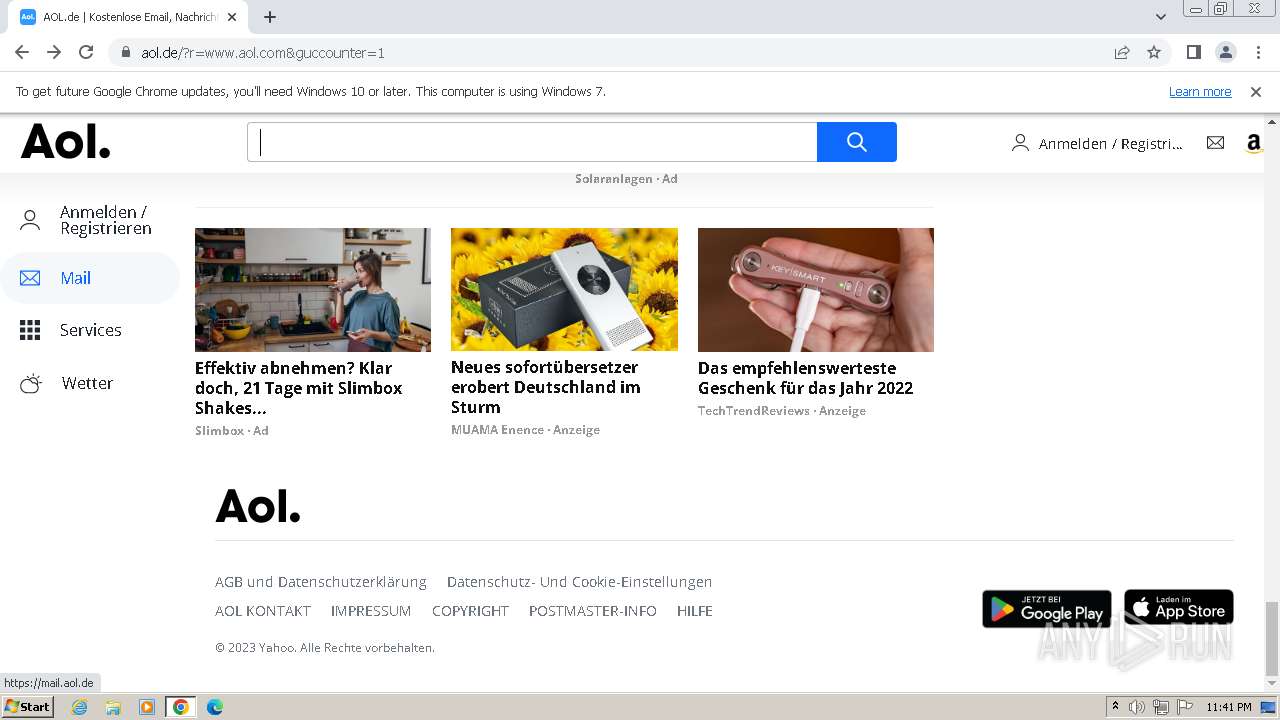Bookmark this page with star icon
The width and height of the screenshot is (1280, 720).
click(x=1154, y=53)
